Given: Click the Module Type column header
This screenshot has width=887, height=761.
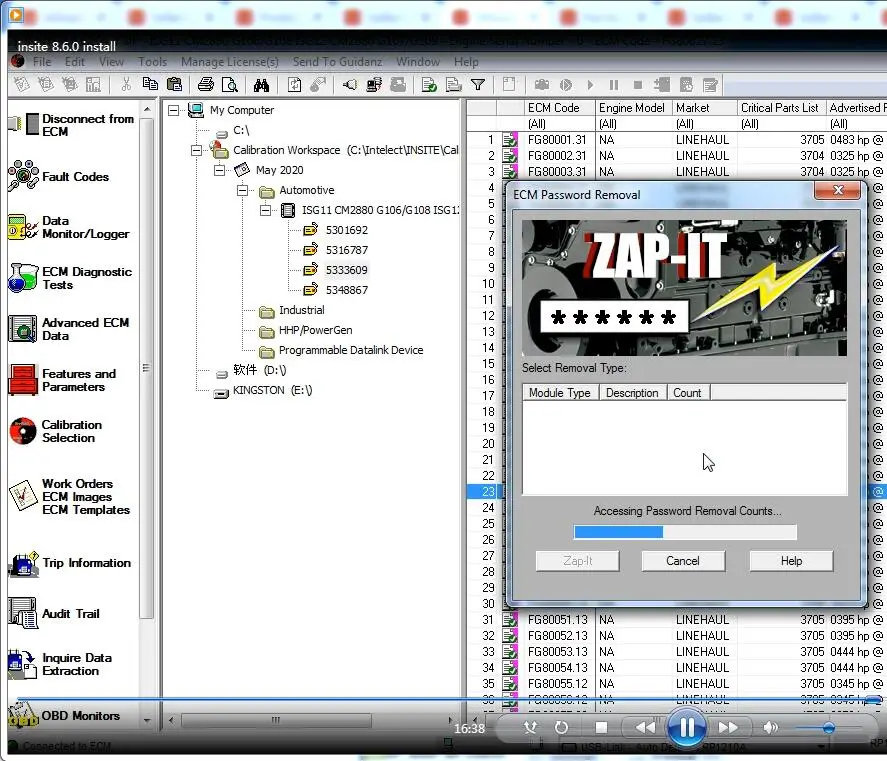Looking at the screenshot, I should click(559, 393).
